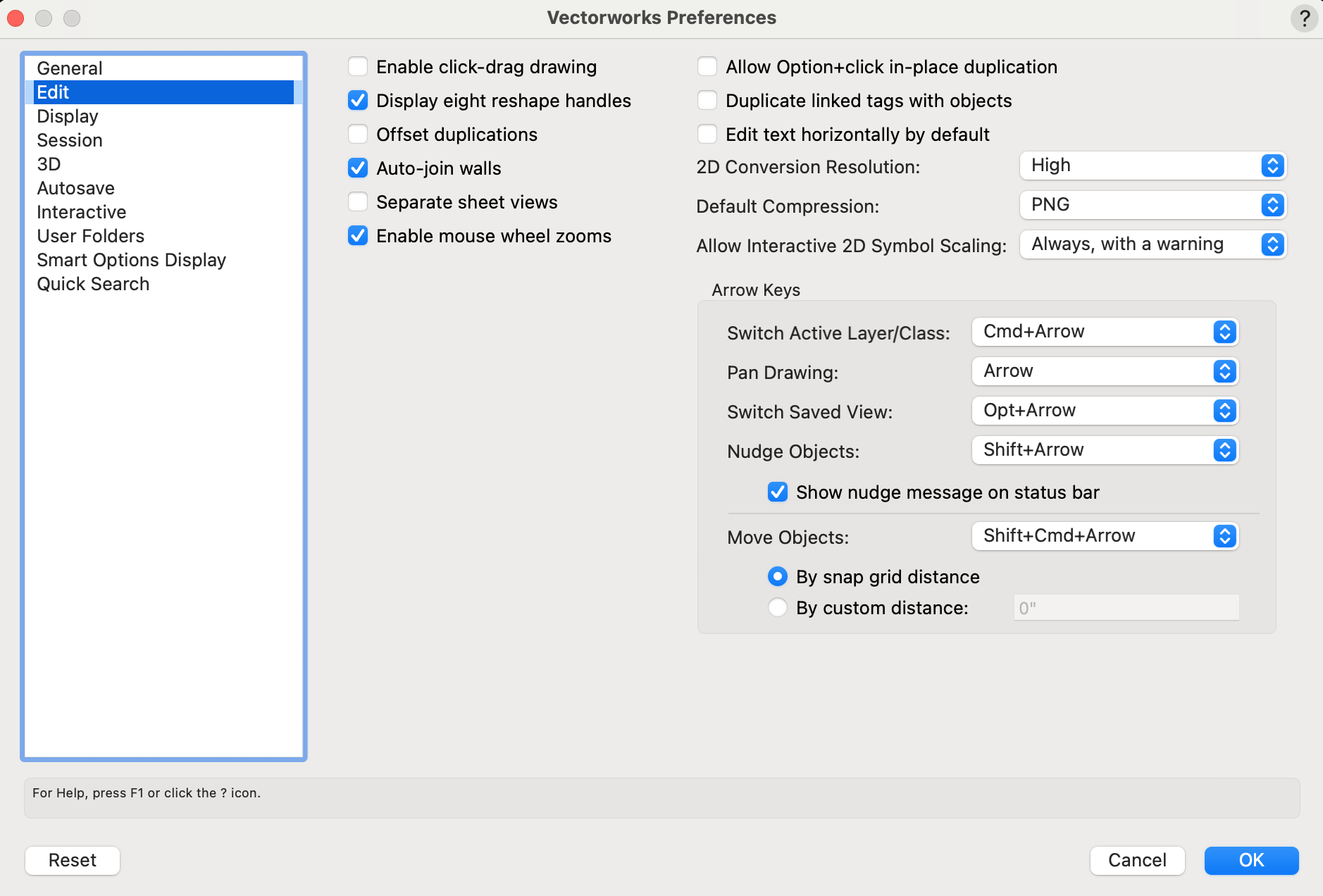1323x896 pixels.
Task: Open the Move Objects shortcut dropdown
Action: click(x=1103, y=536)
